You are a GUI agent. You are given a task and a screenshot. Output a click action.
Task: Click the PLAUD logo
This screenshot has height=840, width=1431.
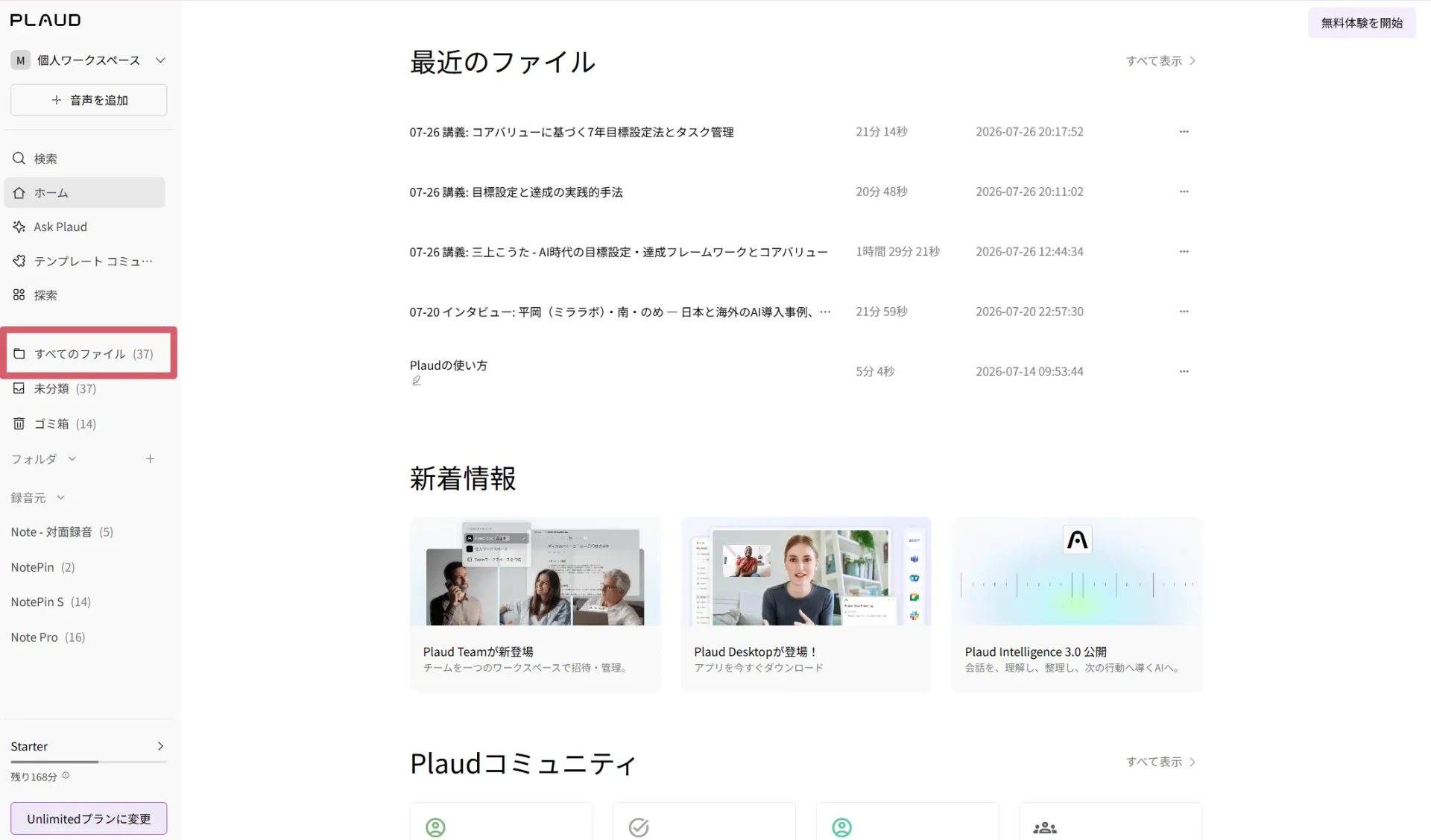coord(45,20)
